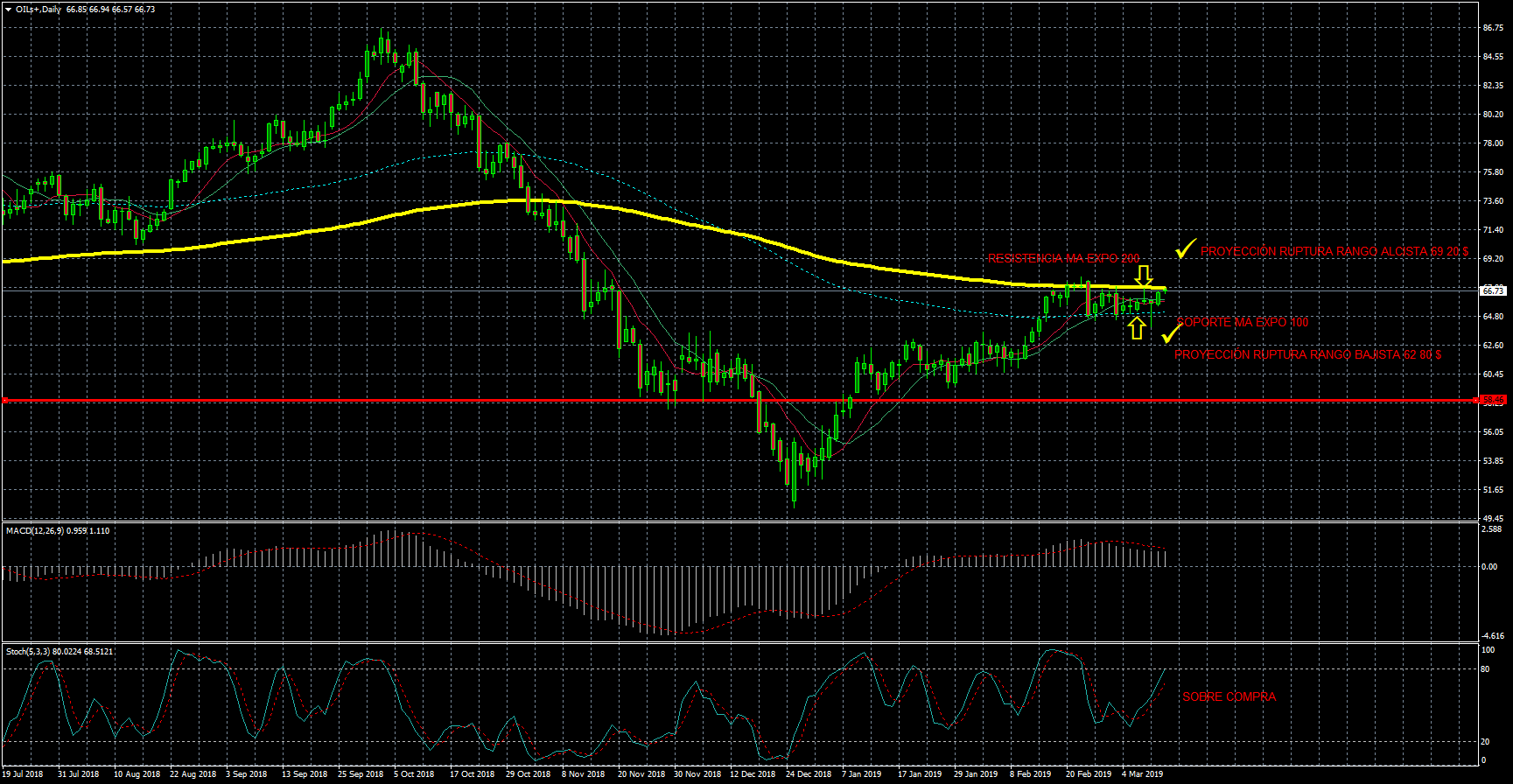Select the RESISTENCIA MA EXPO 200 label
Image resolution: width=1513 pixels, height=784 pixels.
[x=1063, y=258]
